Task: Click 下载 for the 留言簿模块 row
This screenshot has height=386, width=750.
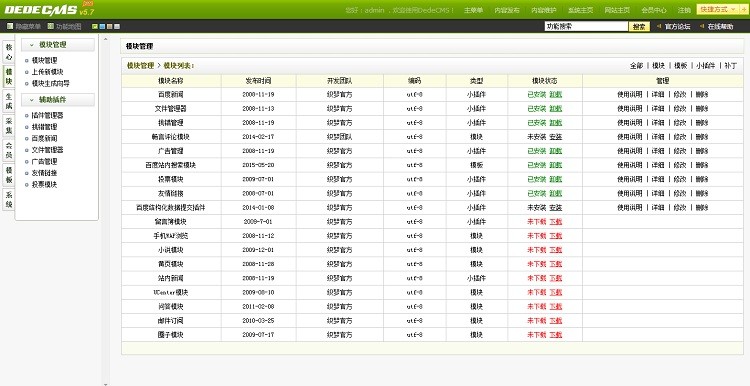Action: (x=555, y=222)
